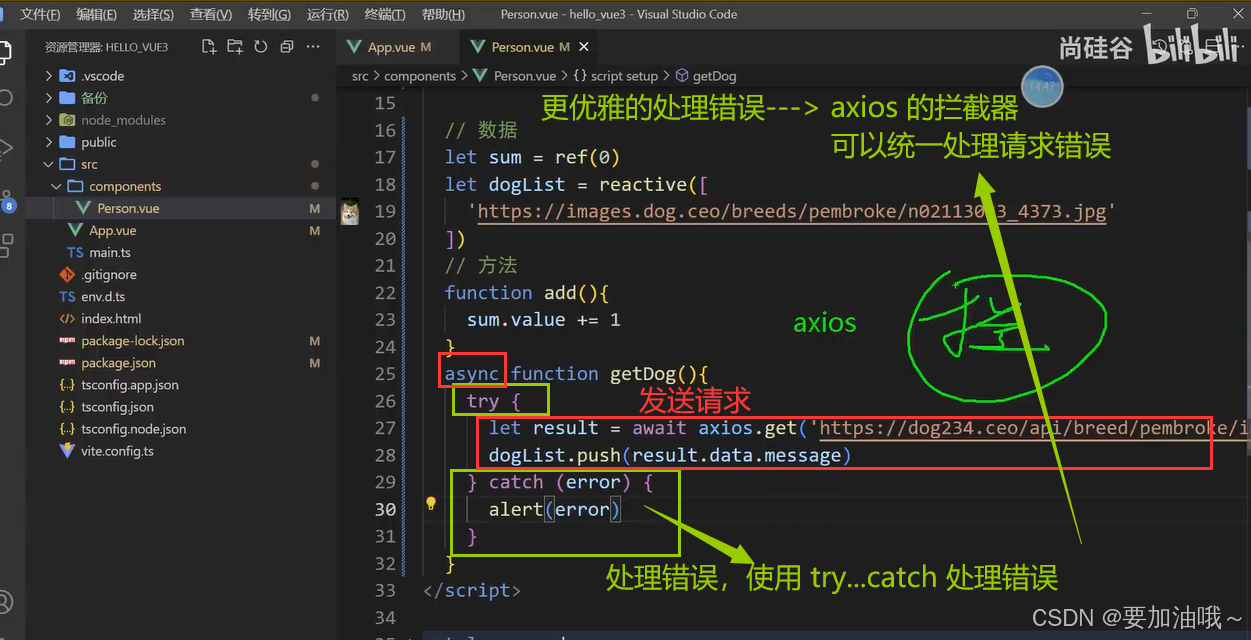Image resolution: width=1251 pixels, height=640 pixels.
Task: Open the Extensions view in the activity bar
Action: 5,245
